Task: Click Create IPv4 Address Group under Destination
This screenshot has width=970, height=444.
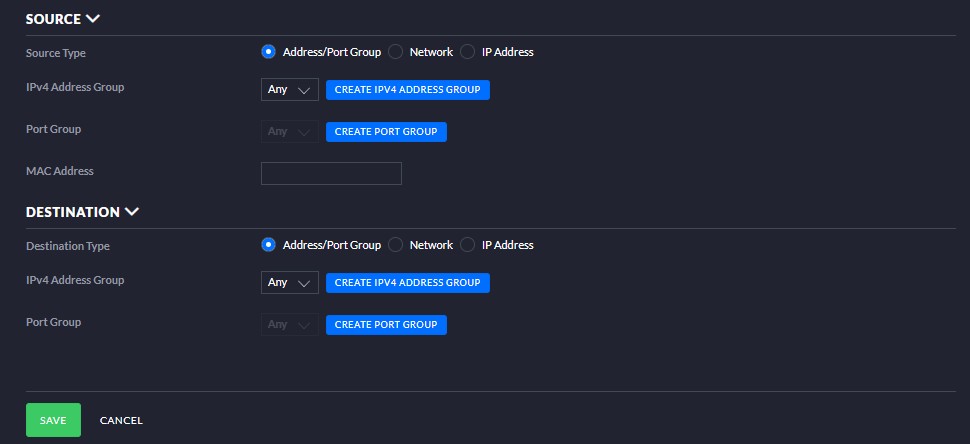Action: point(408,283)
